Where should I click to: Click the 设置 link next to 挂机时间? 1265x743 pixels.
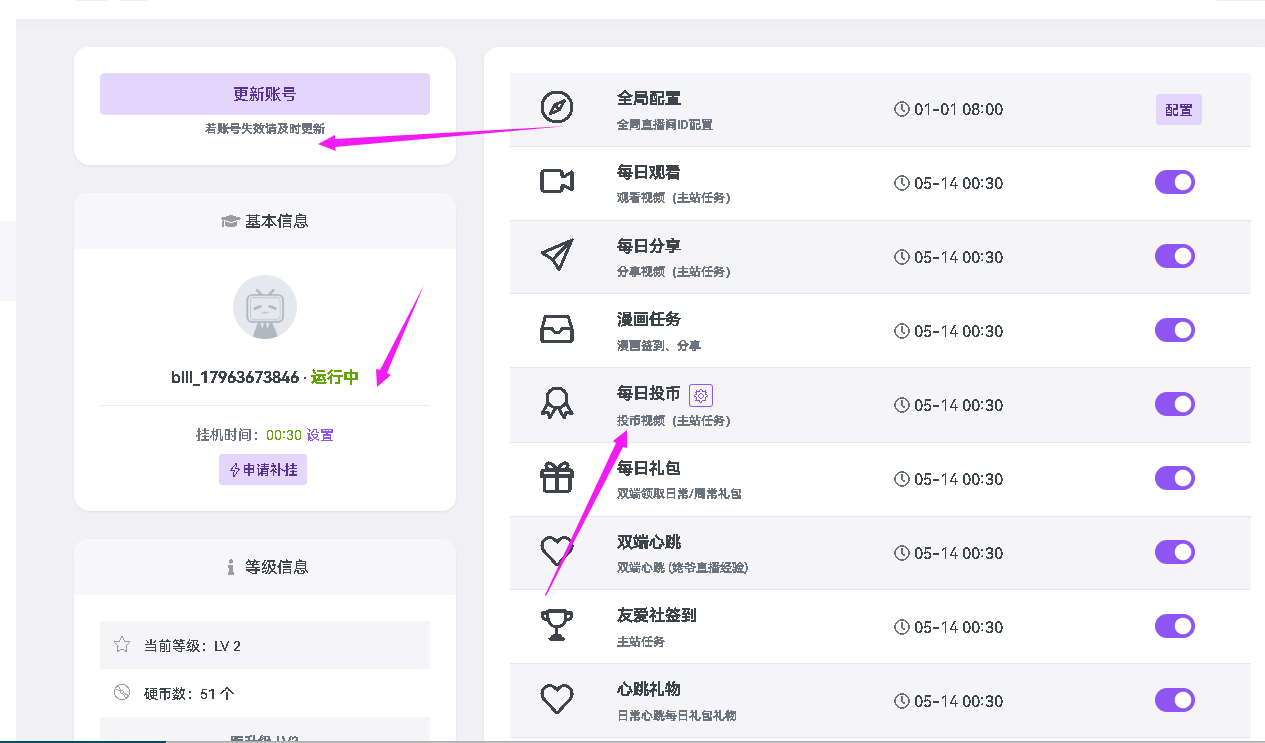[x=320, y=435]
